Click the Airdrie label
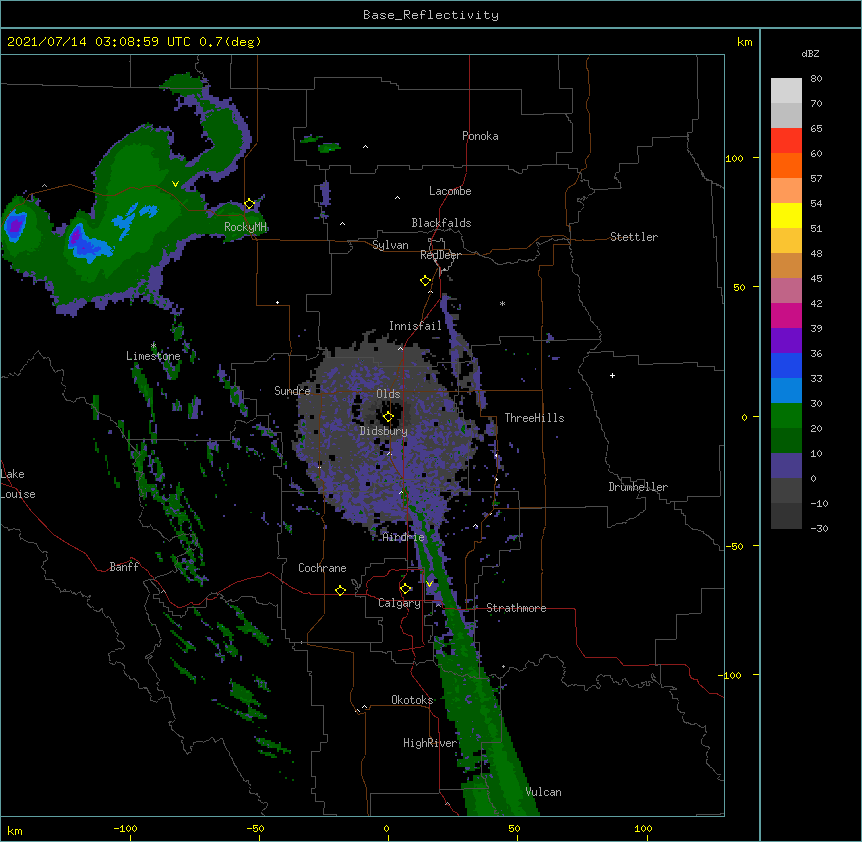This screenshot has width=862, height=842. click(x=403, y=537)
